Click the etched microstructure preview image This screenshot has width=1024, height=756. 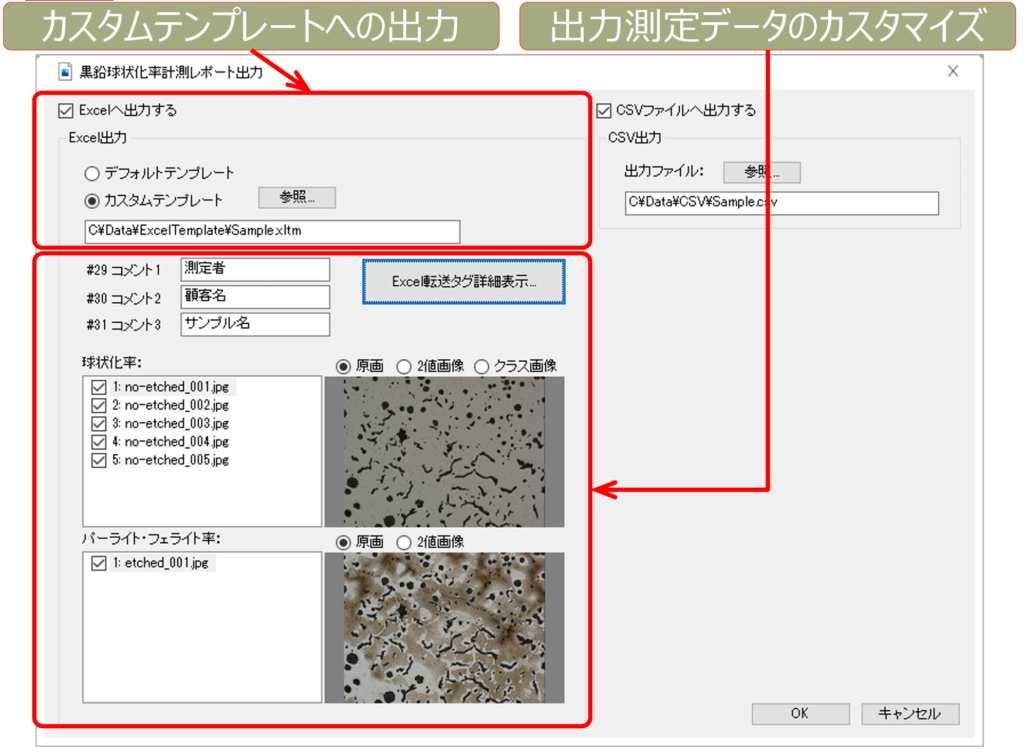coord(444,627)
